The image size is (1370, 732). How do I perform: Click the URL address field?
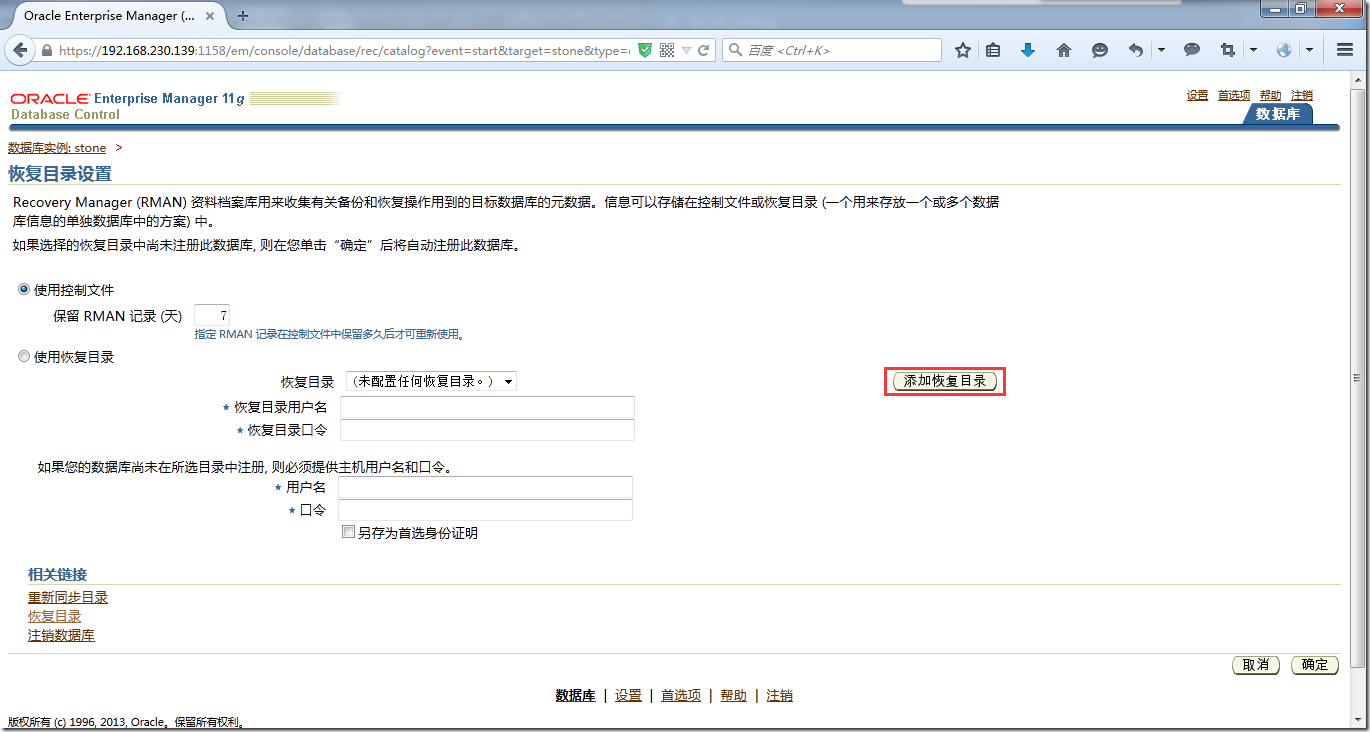tap(343, 50)
